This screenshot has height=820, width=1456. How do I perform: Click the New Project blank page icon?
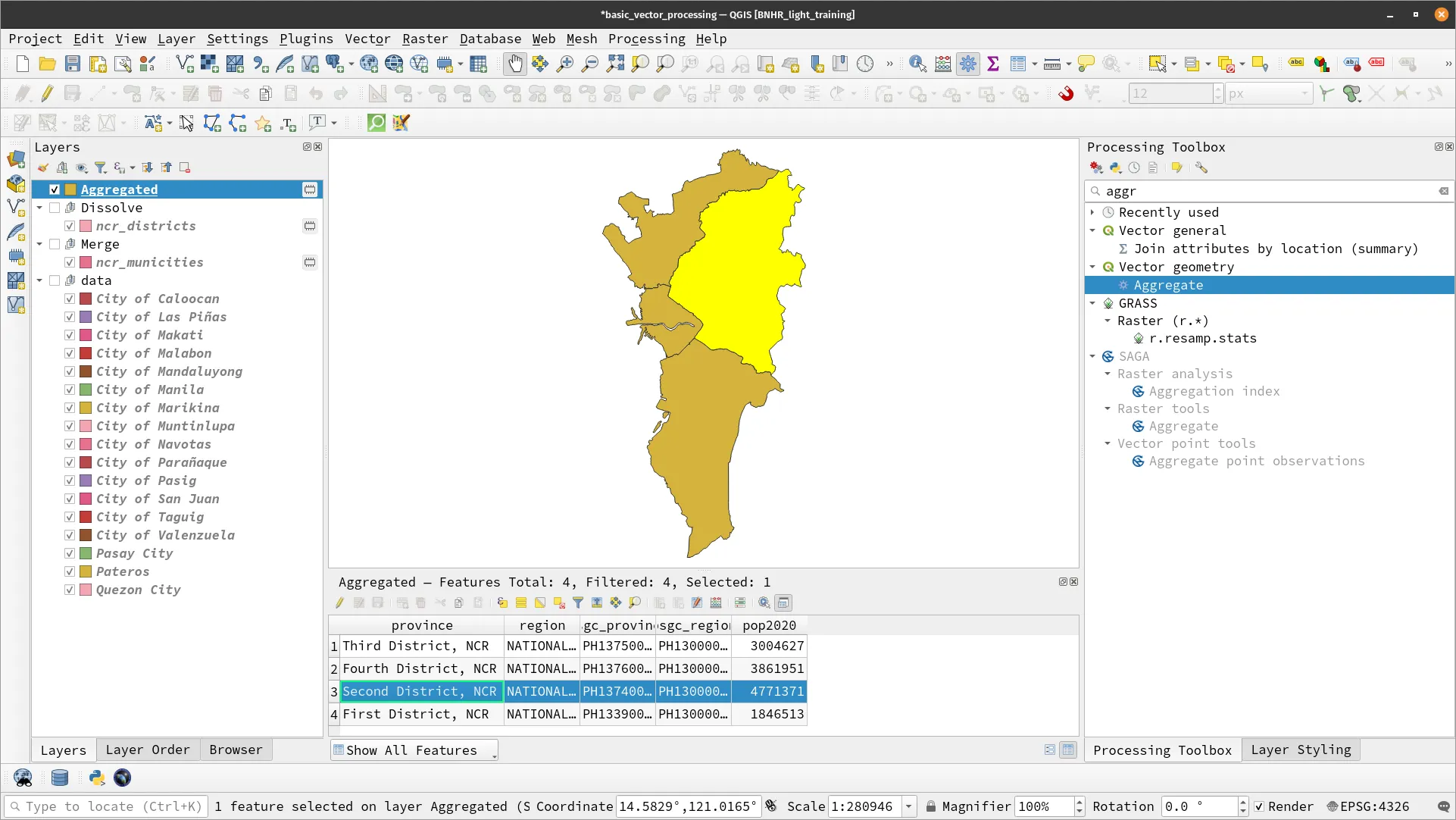[23, 64]
